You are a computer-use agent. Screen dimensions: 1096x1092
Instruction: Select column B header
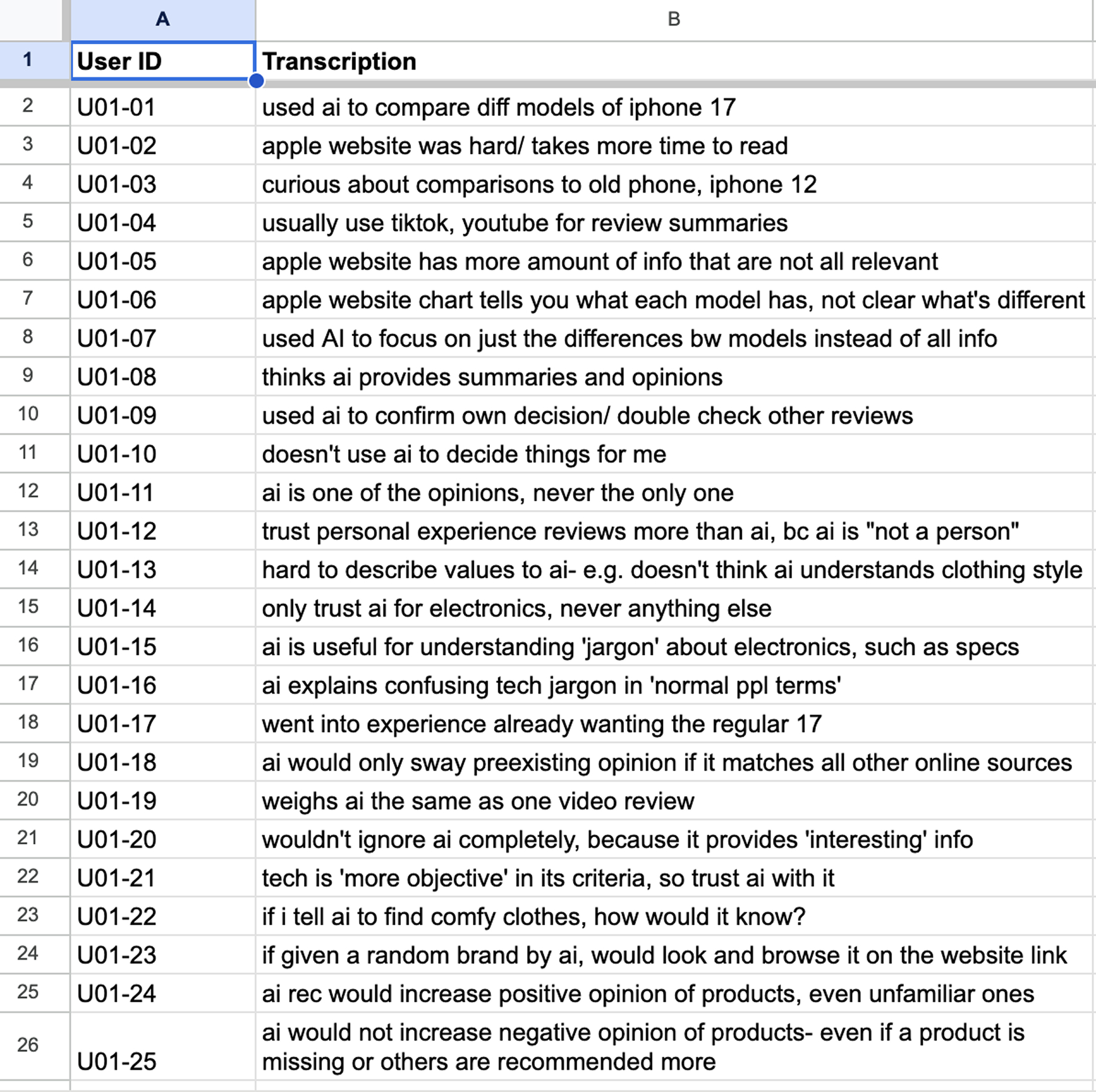[675, 19]
